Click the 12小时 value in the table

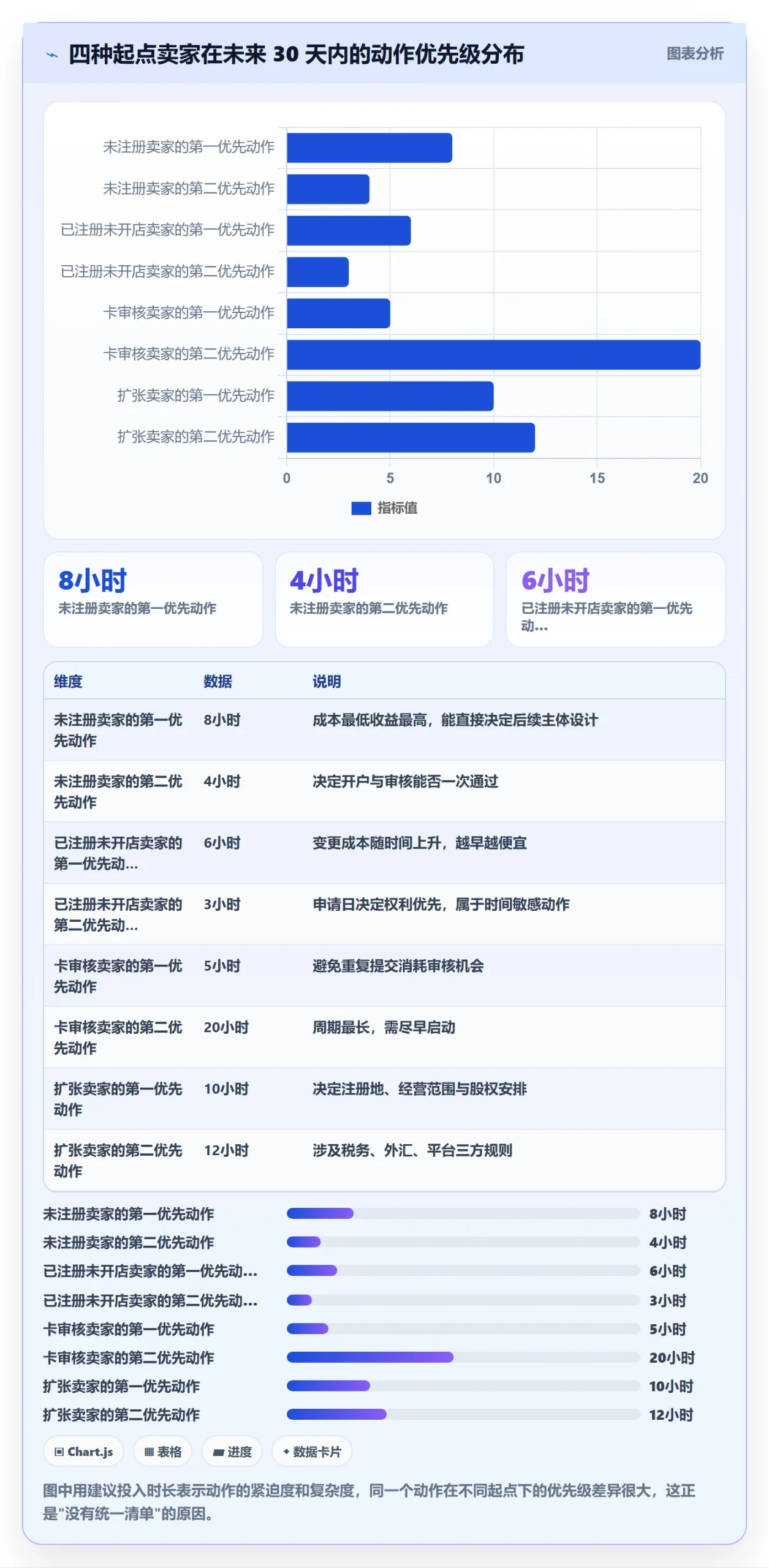point(226,1150)
